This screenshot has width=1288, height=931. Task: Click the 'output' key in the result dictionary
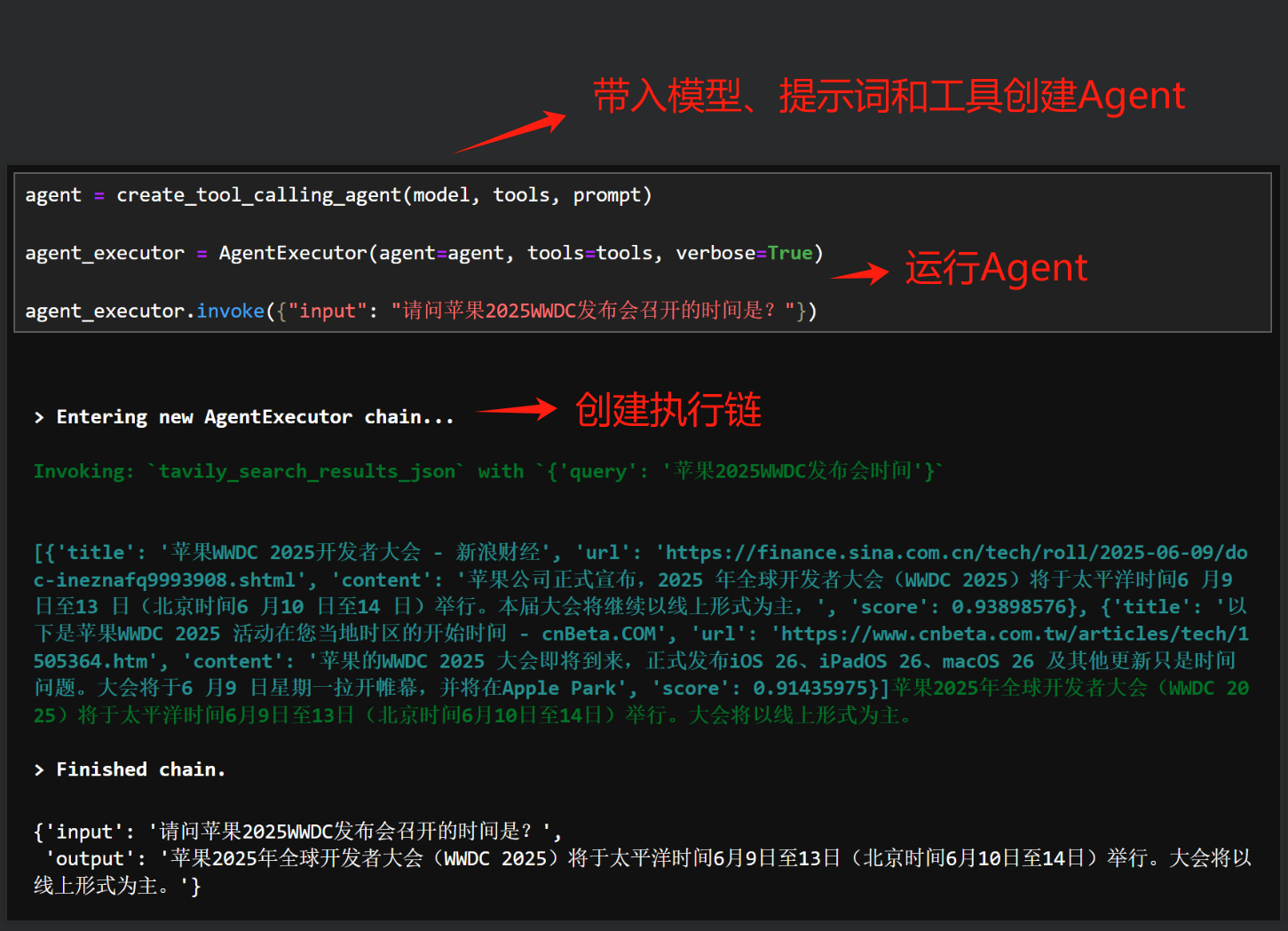[90, 858]
